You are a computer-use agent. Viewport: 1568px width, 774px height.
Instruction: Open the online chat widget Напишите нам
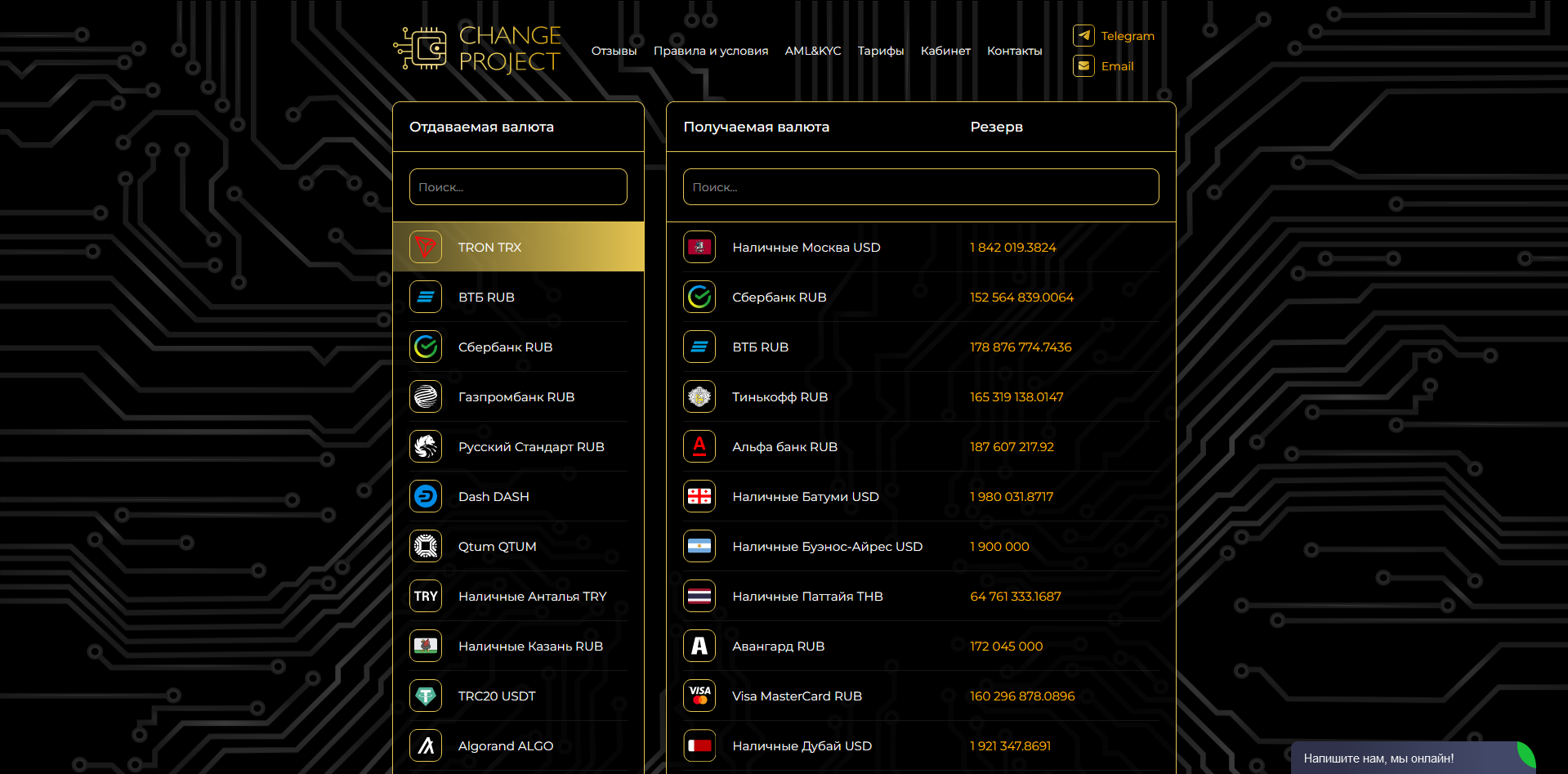pyautogui.click(x=1413, y=758)
